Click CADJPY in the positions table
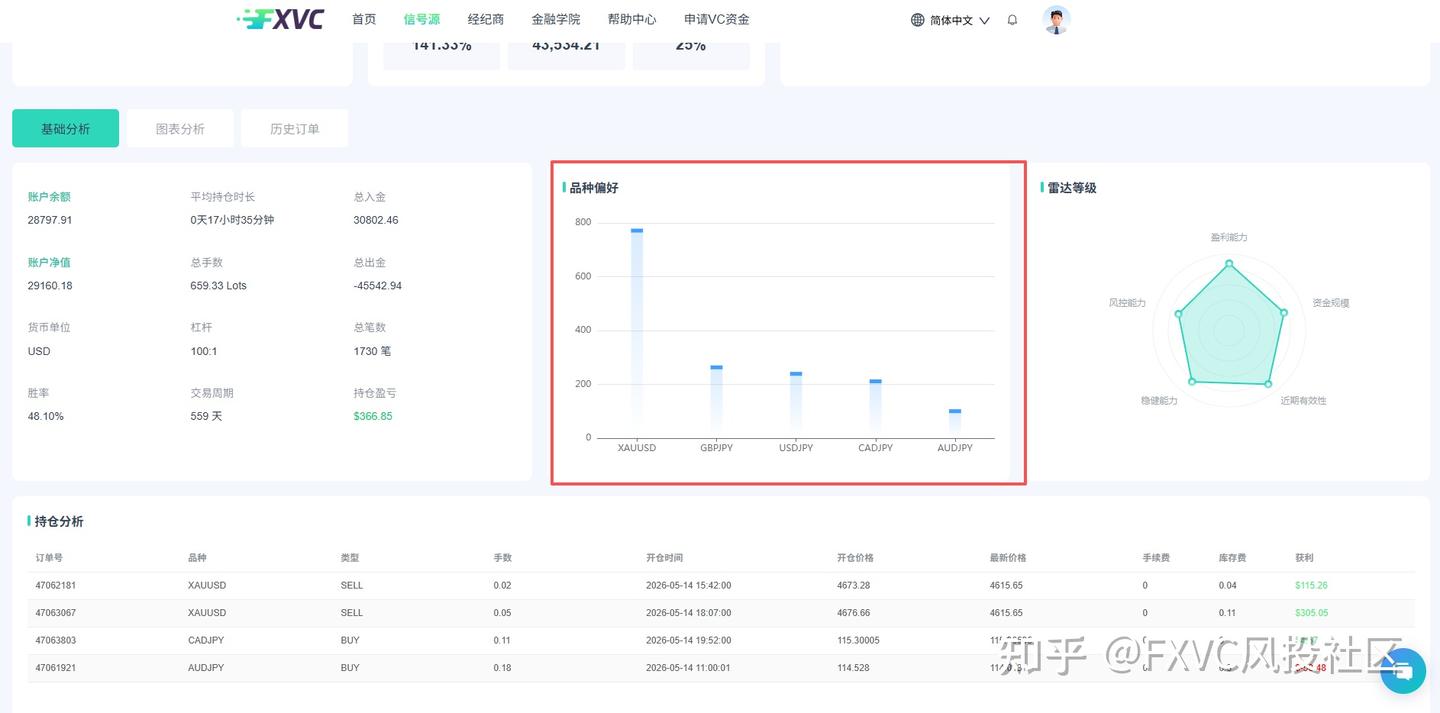 pos(206,640)
